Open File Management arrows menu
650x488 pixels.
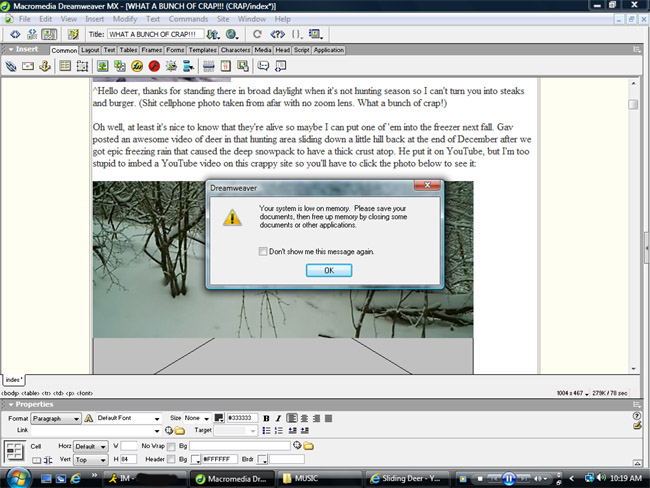[213, 34]
